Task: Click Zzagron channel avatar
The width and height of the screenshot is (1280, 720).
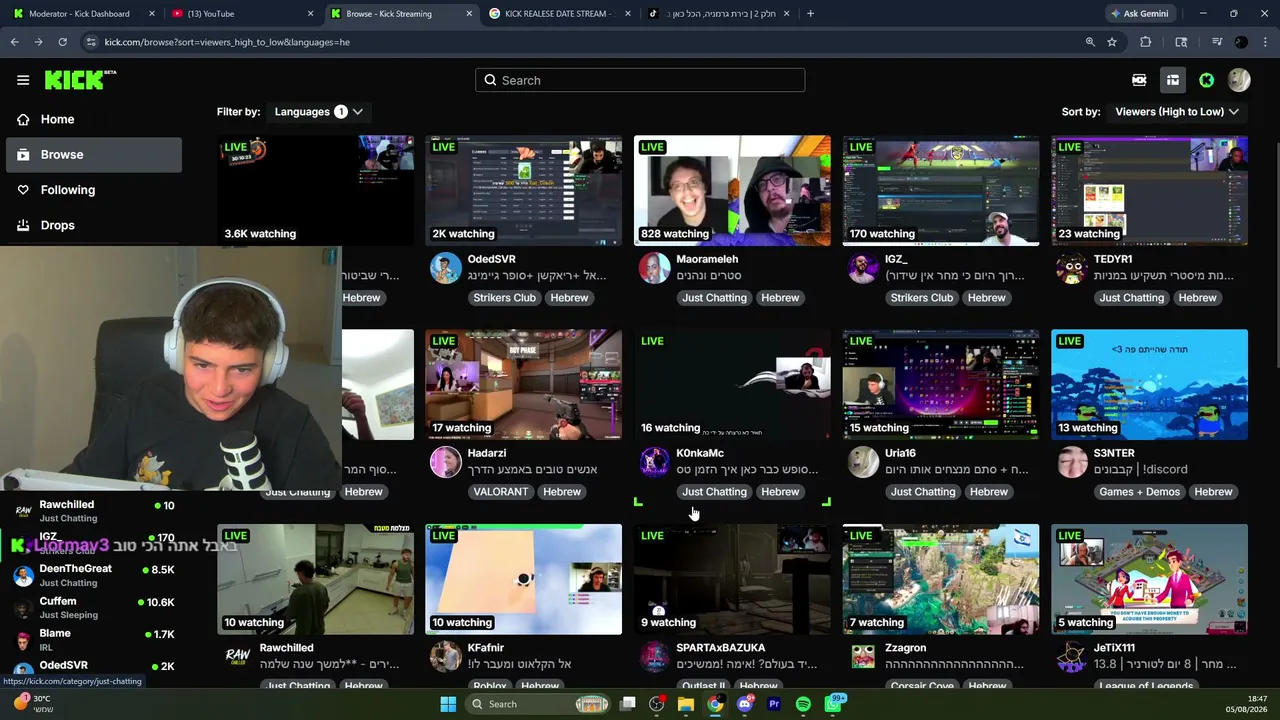Action: pyautogui.click(x=863, y=657)
